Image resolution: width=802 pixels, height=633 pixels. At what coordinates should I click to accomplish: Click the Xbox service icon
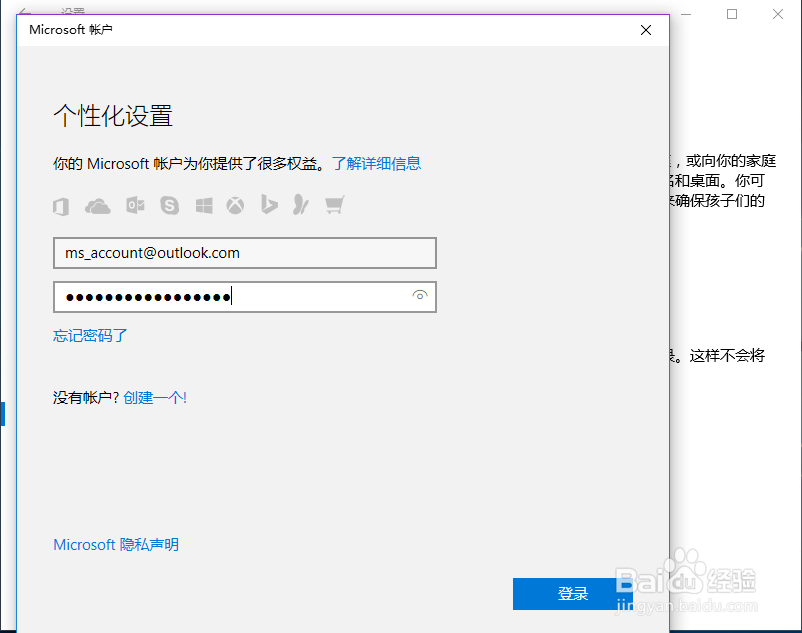coord(235,206)
